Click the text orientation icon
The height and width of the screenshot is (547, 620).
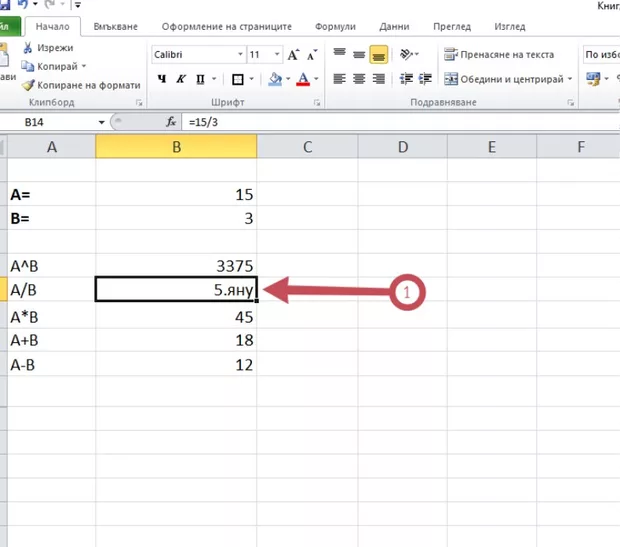click(x=407, y=54)
